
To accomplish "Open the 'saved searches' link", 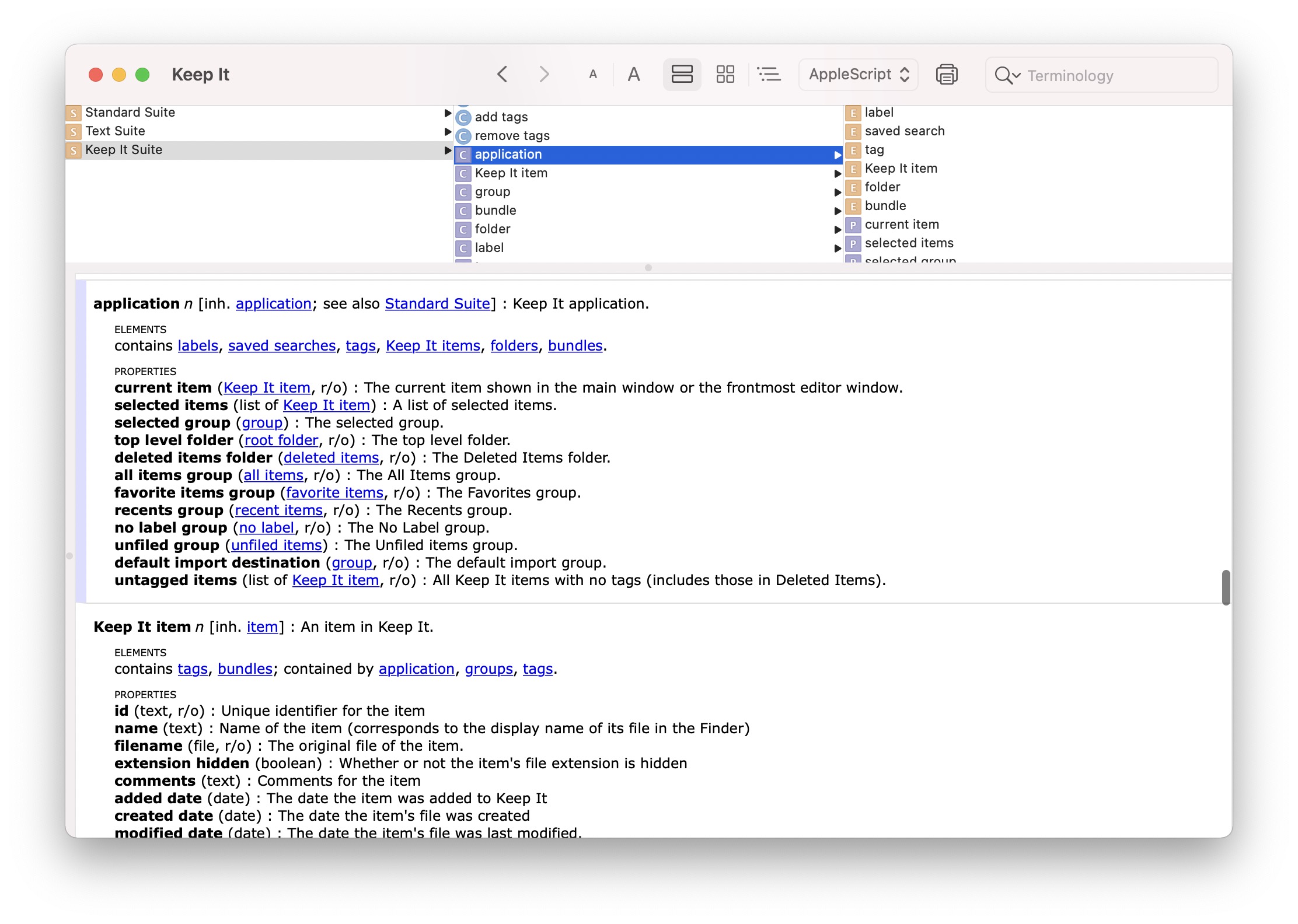I will tap(282, 346).
